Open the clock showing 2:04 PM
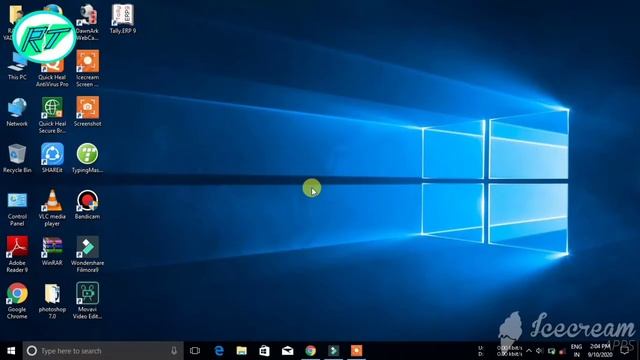Image resolution: width=640 pixels, height=360 pixels. click(x=600, y=351)
